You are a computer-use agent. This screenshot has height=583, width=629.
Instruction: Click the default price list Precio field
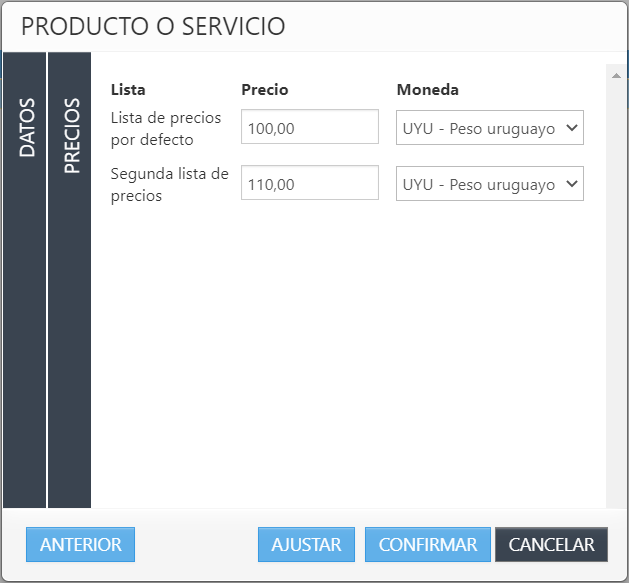pos(309,128)
